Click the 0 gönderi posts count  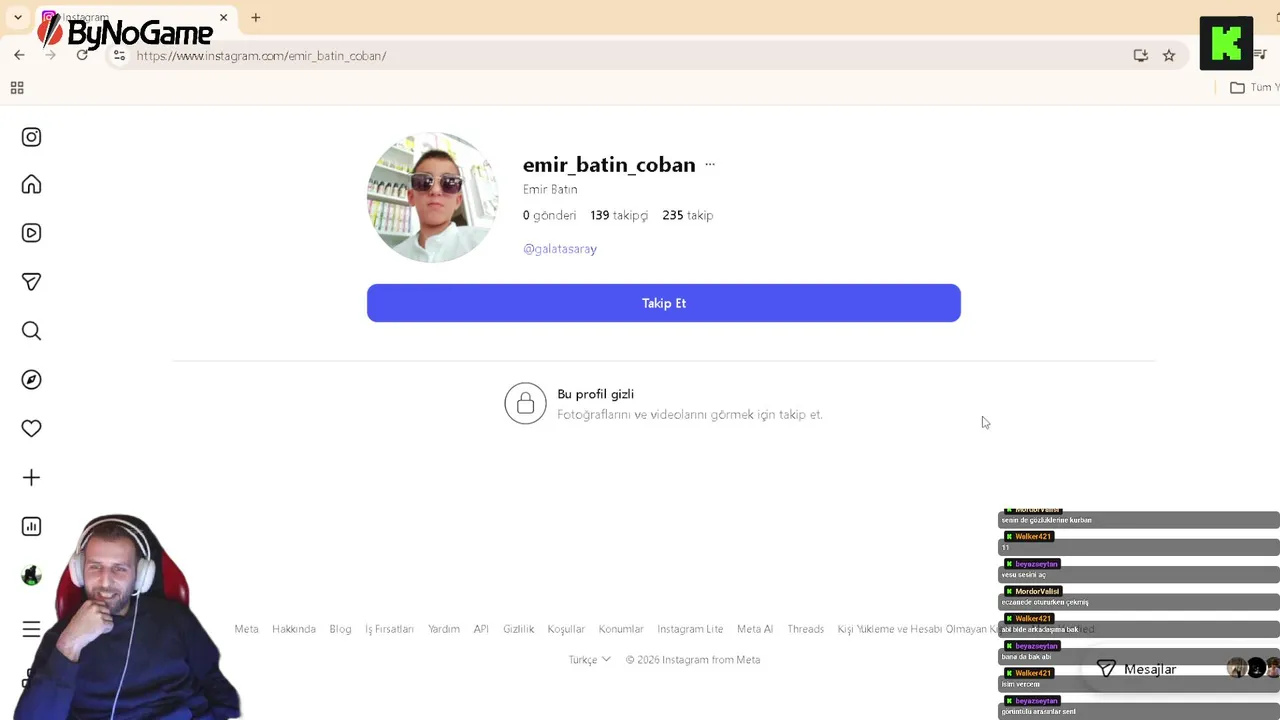pyautogui.click(x=549, y=215)
